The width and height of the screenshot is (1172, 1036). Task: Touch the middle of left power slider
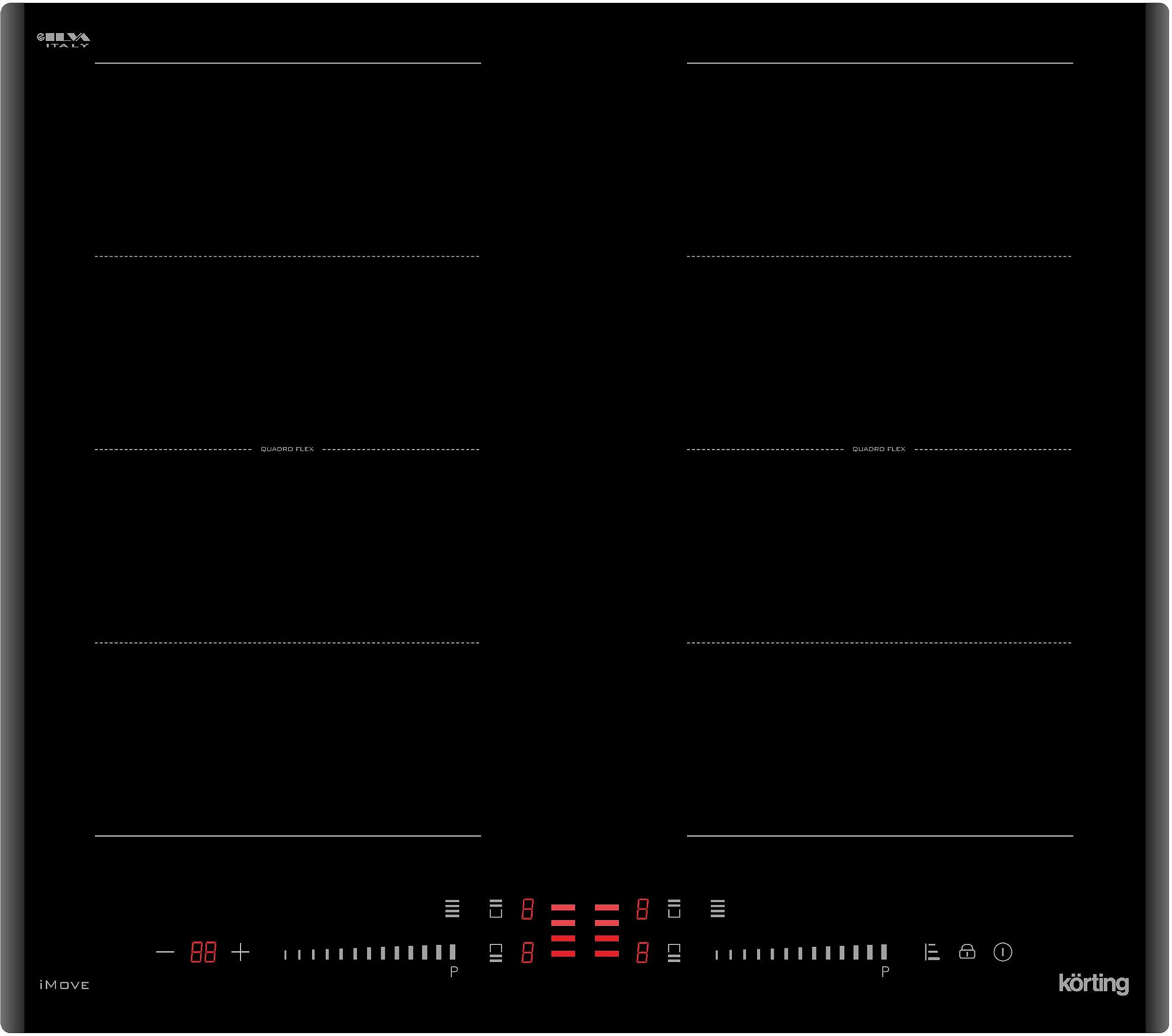pos(369,954)
